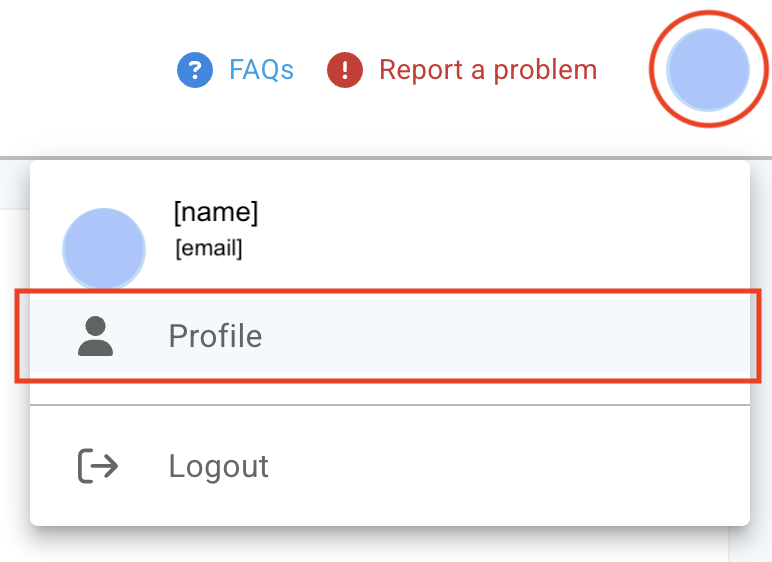Image resolution: width=772 pixels, height=562 pixels.
Task: Click the avatar beside [name] in dropdown
Action: coord(104,250)
